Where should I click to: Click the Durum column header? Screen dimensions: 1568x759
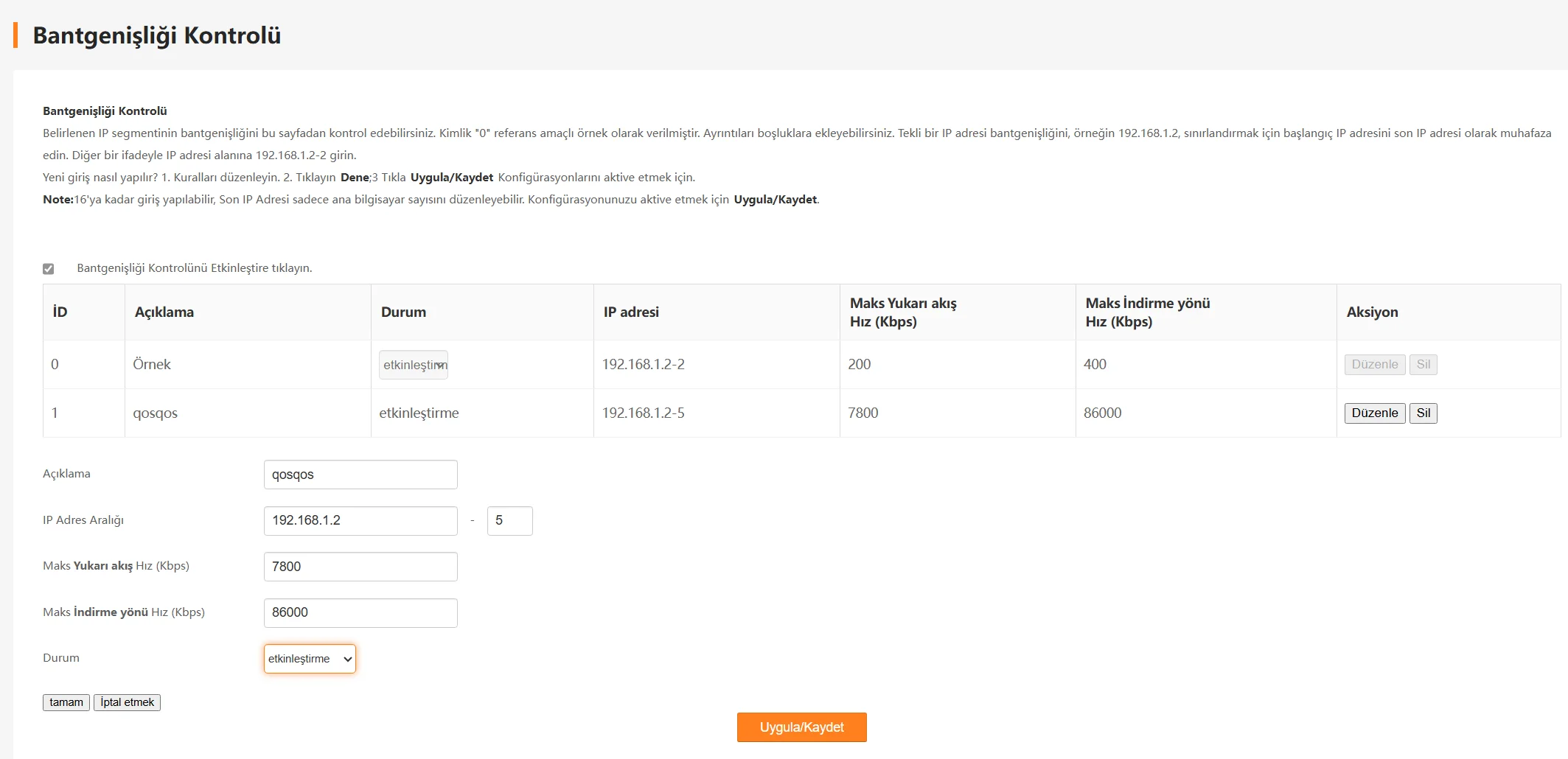pyautogui.click(x=403, y=312)
